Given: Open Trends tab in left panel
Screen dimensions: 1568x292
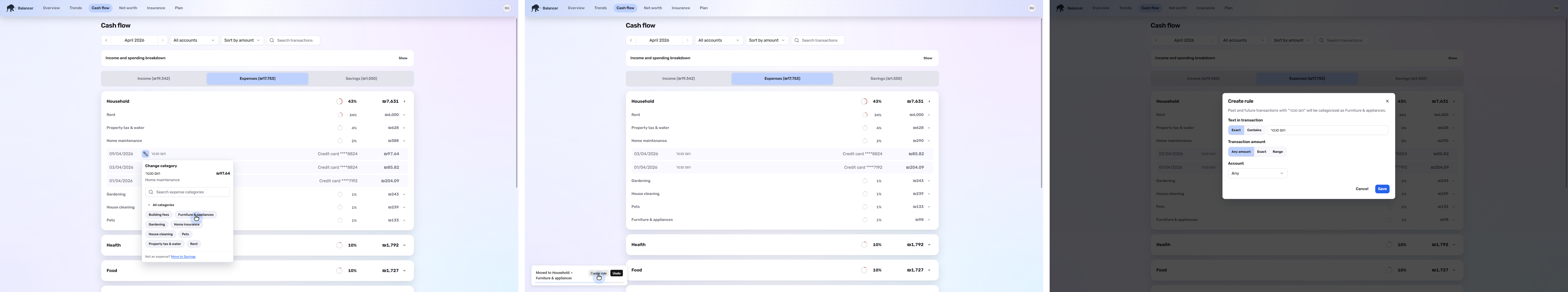Looking at the screenshot, I should pyautogui.click(x=76, y=8).
